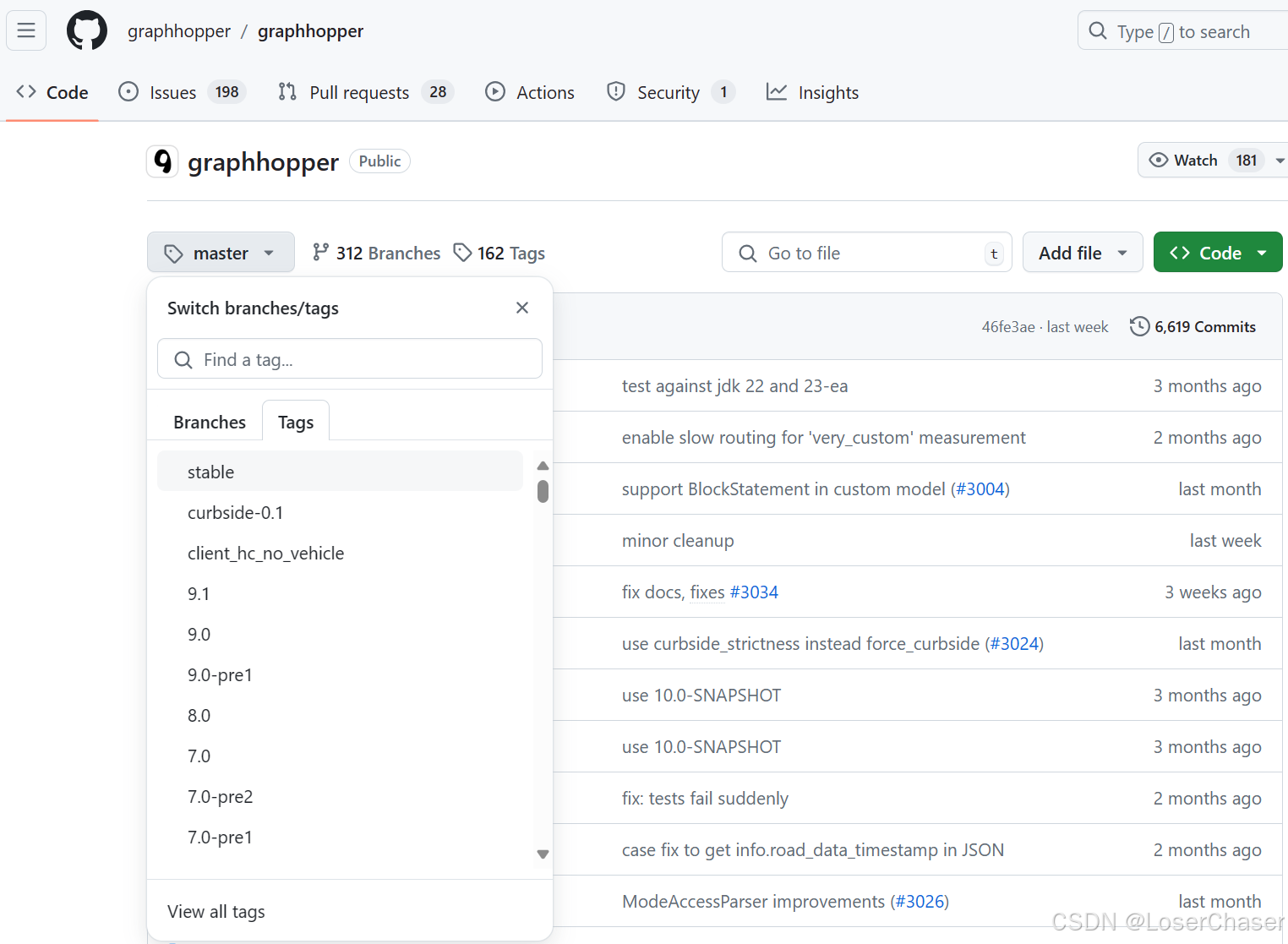This screenshot has width=1288, height=944.
Task: Open the Issues tab
Action: 182,92
